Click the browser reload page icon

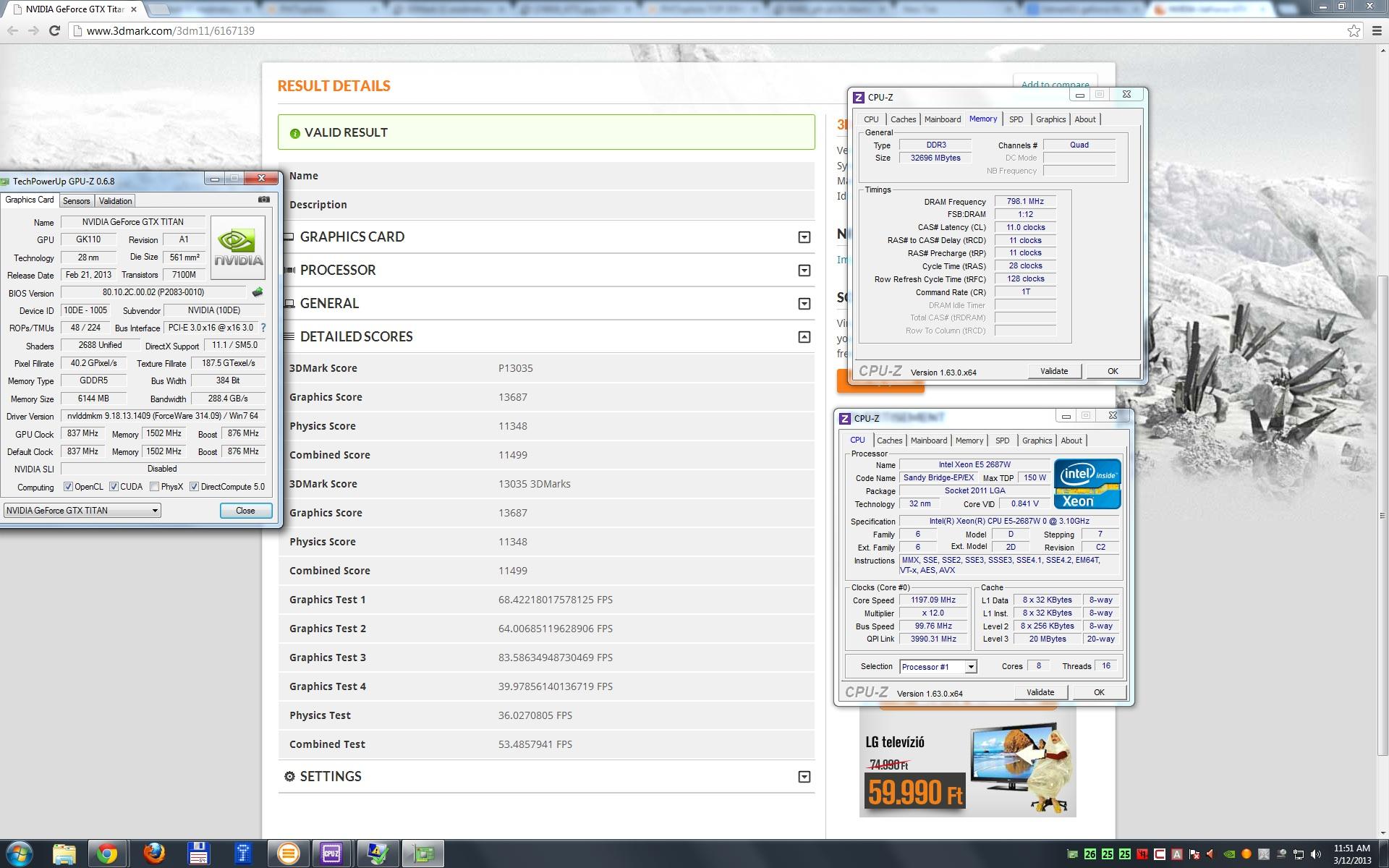54,30
